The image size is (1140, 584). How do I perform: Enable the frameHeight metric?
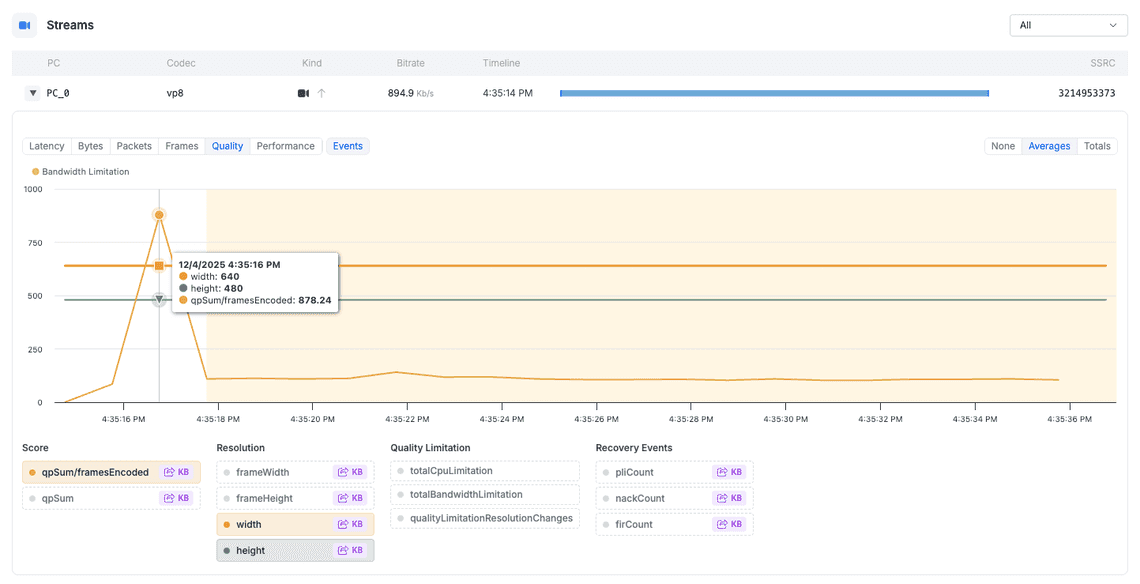point(264,498)
